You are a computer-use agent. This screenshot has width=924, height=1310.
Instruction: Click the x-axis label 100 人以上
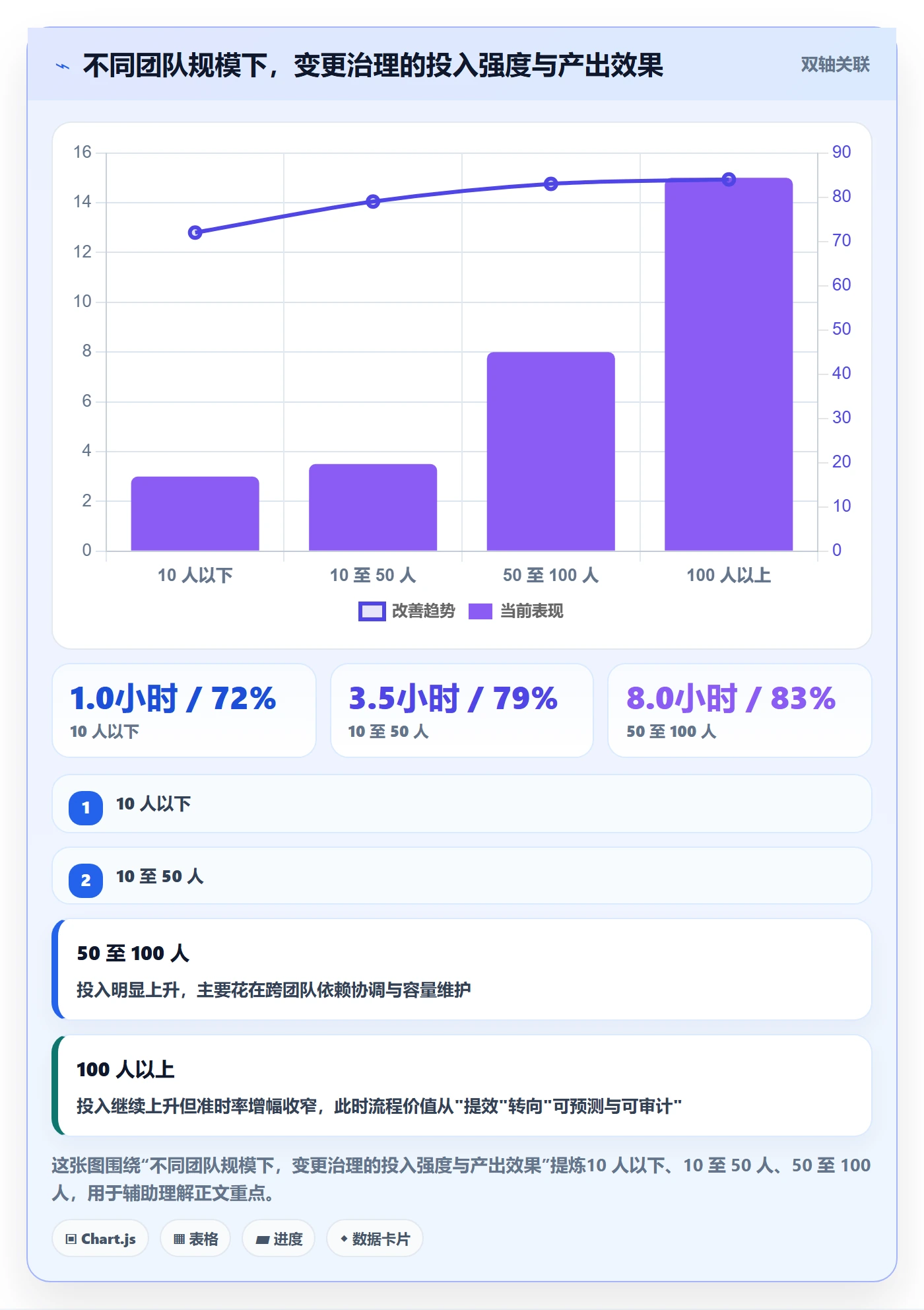729,575
